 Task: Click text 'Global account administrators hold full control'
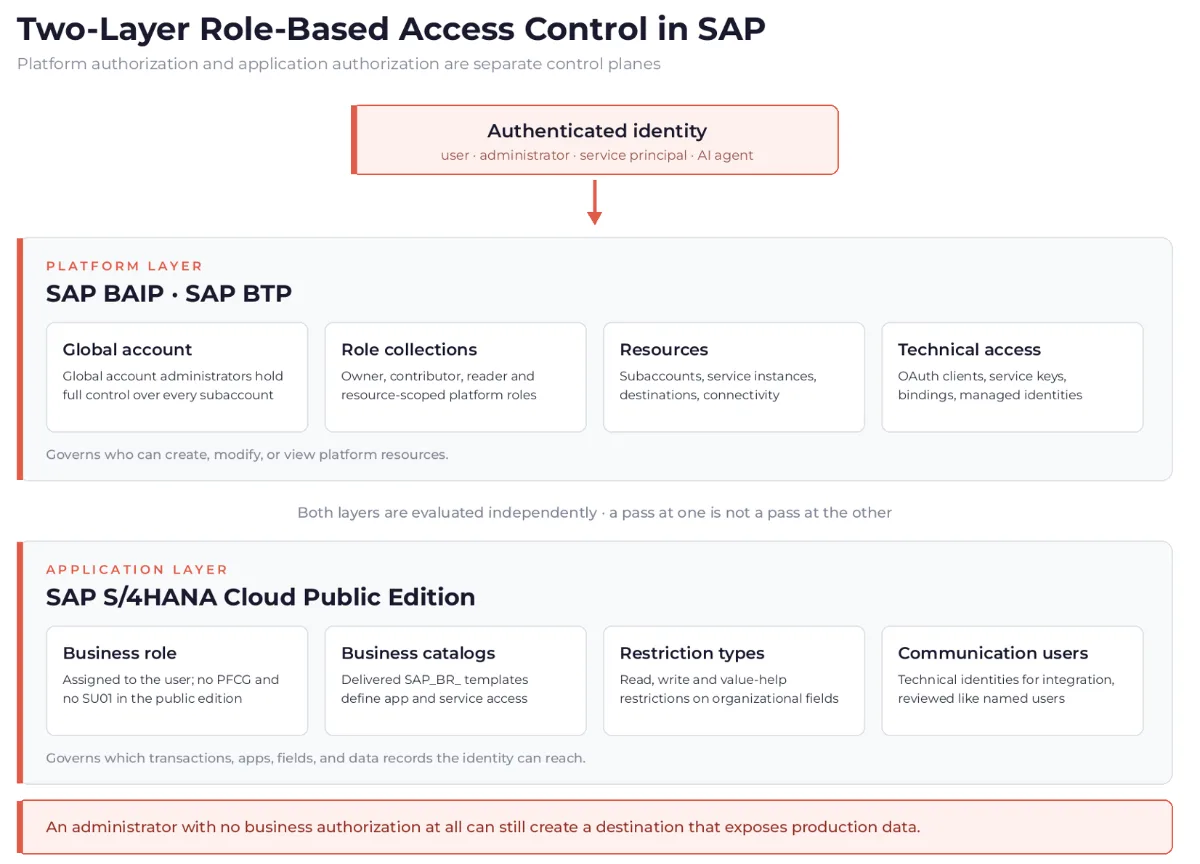(173, 386)
